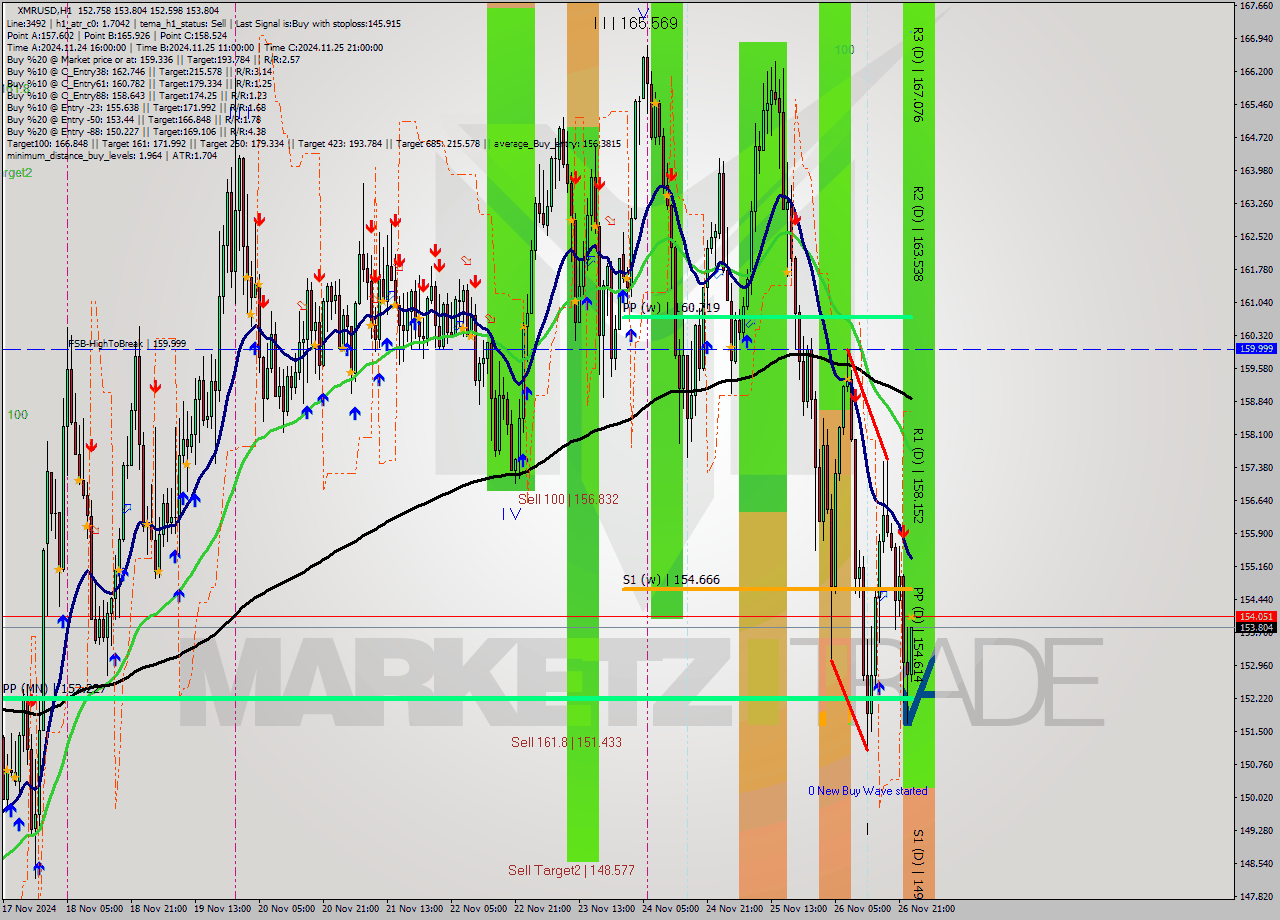Screen dimensions: 1280x920
Task: Click the '22 Nov 05:00' time label
Action: tap(479, 909)
